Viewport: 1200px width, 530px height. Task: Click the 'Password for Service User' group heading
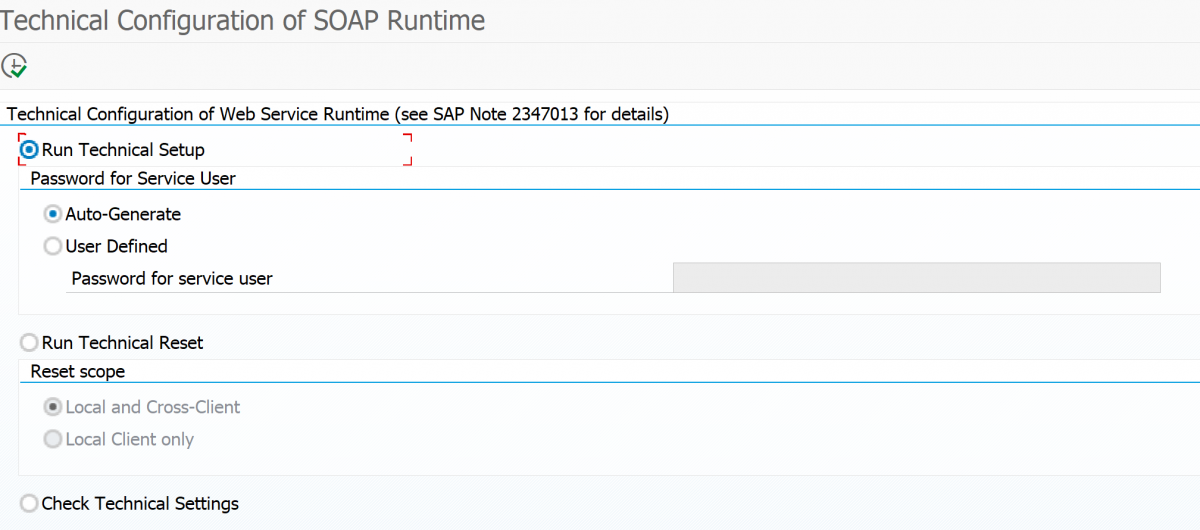pyautogui.click(x=133, y=178)
